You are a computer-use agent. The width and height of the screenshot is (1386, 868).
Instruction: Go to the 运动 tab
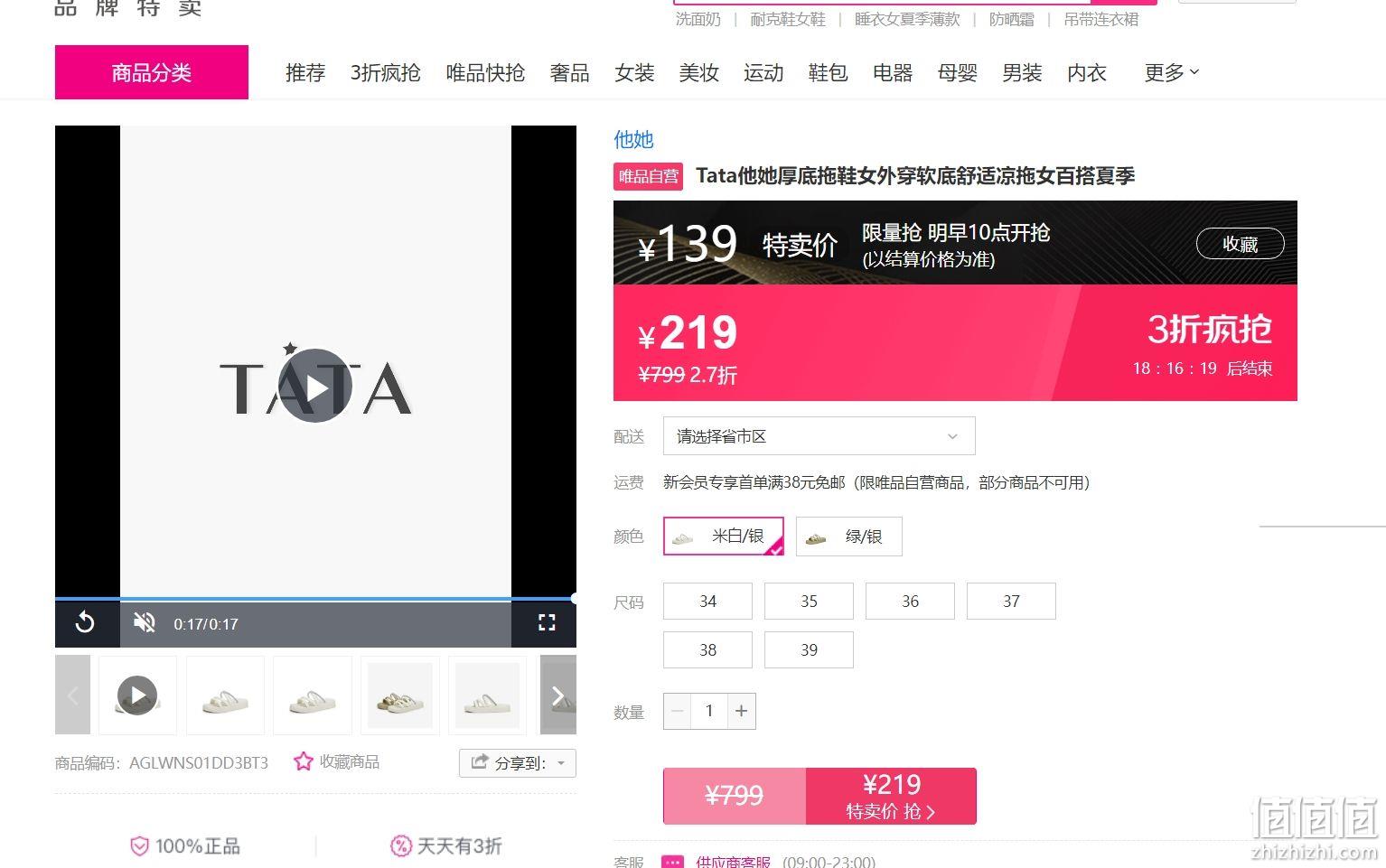point(763,72)
